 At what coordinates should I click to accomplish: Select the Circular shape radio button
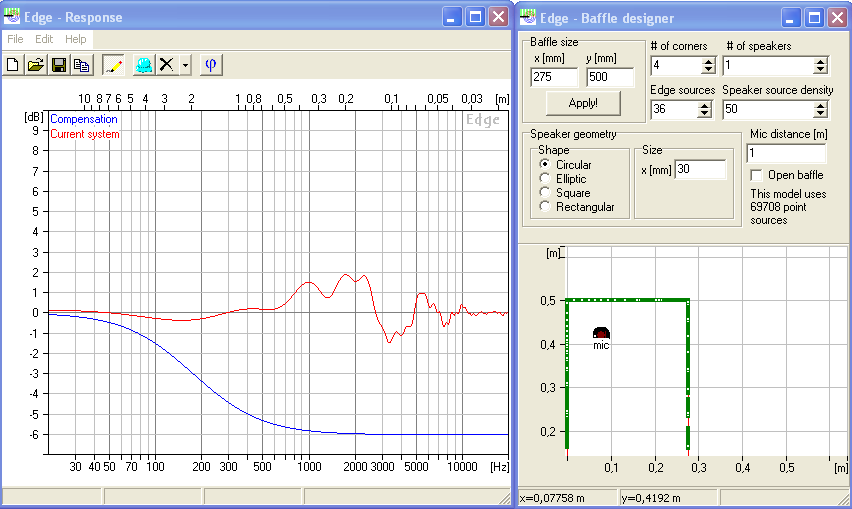pyautogui.click(x=544, y=164)
